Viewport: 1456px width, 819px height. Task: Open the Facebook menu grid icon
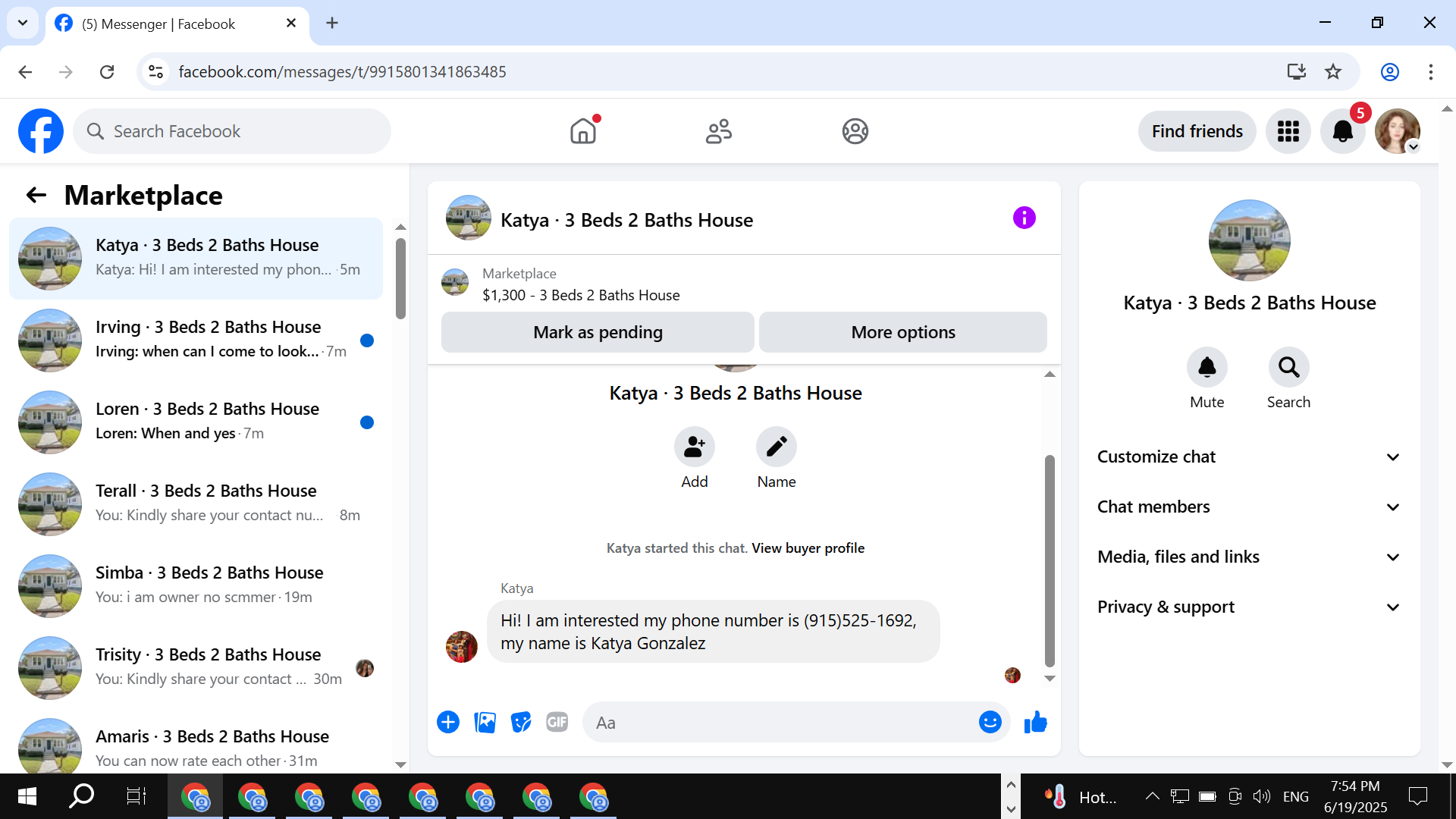point(1288,131)
